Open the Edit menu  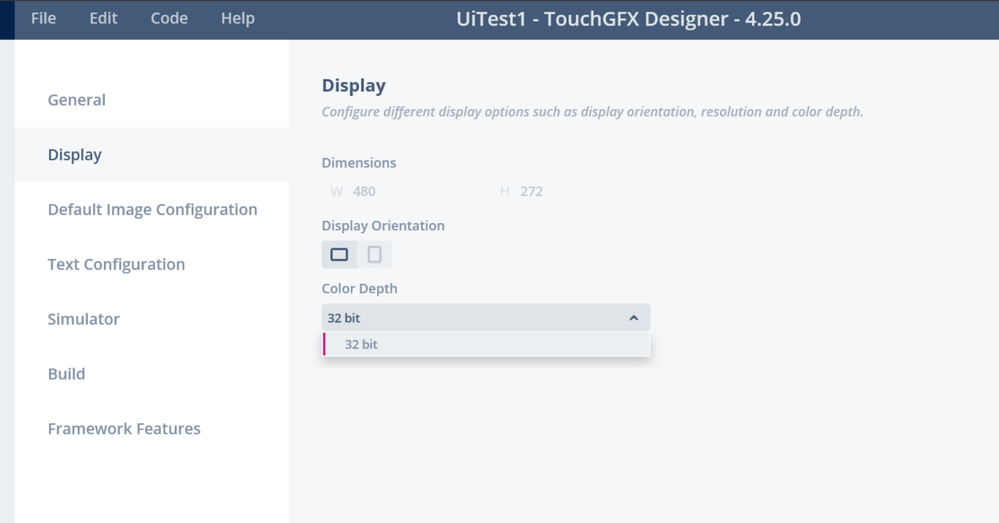(103, 18)
